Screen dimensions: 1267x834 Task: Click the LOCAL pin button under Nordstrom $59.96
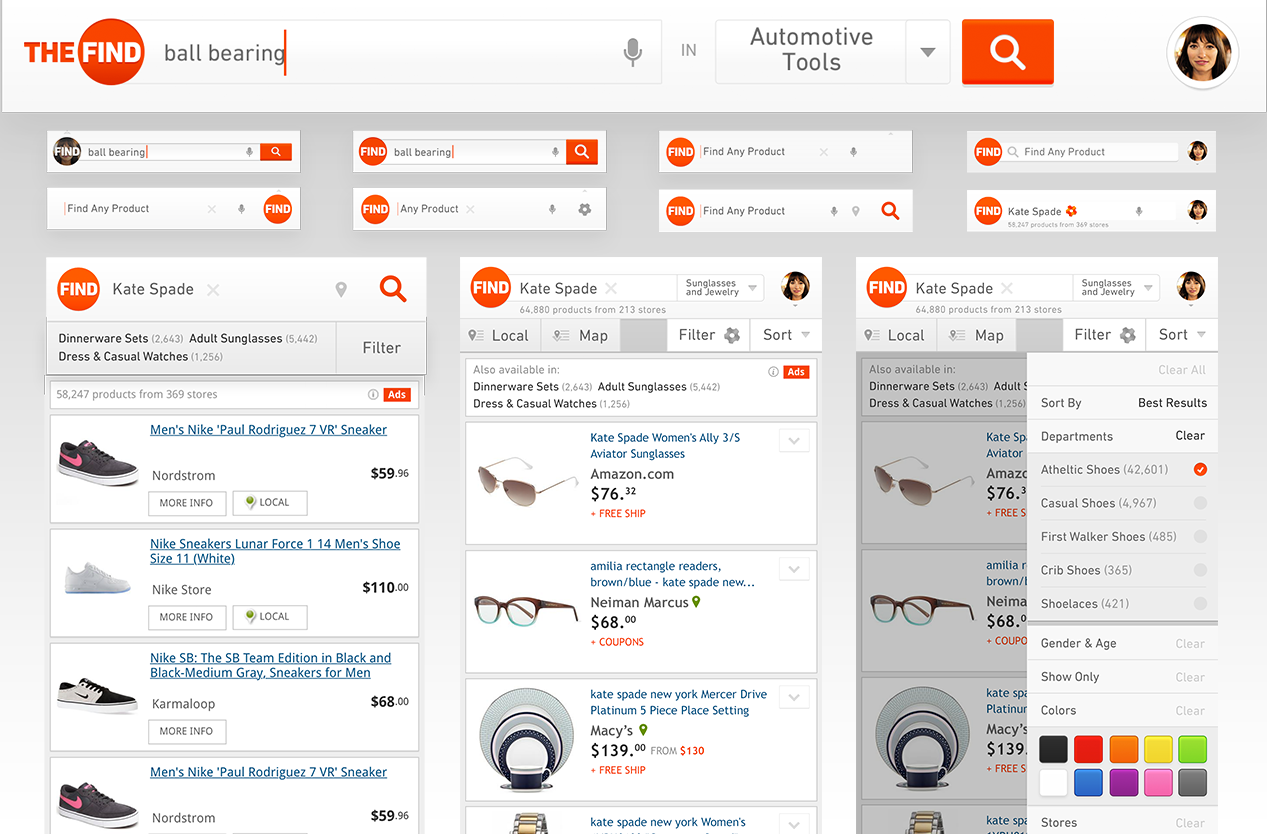(270, 503)
